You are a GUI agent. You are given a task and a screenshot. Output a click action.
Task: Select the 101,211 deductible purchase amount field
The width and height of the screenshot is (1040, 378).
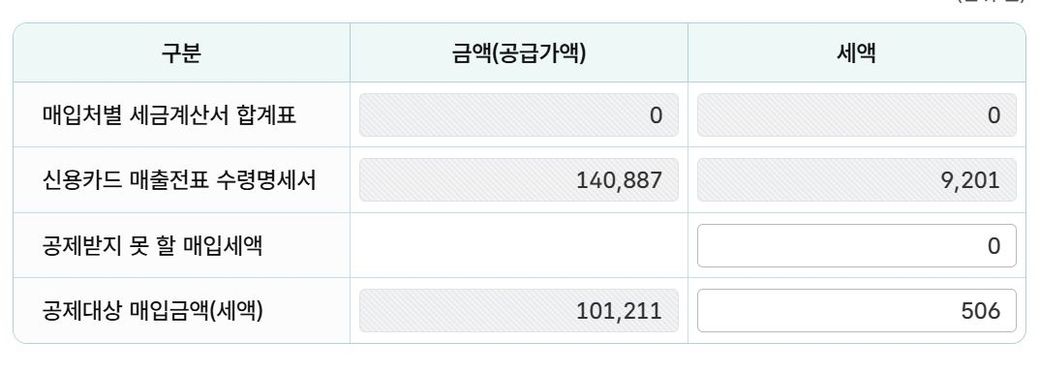point(519,310)
